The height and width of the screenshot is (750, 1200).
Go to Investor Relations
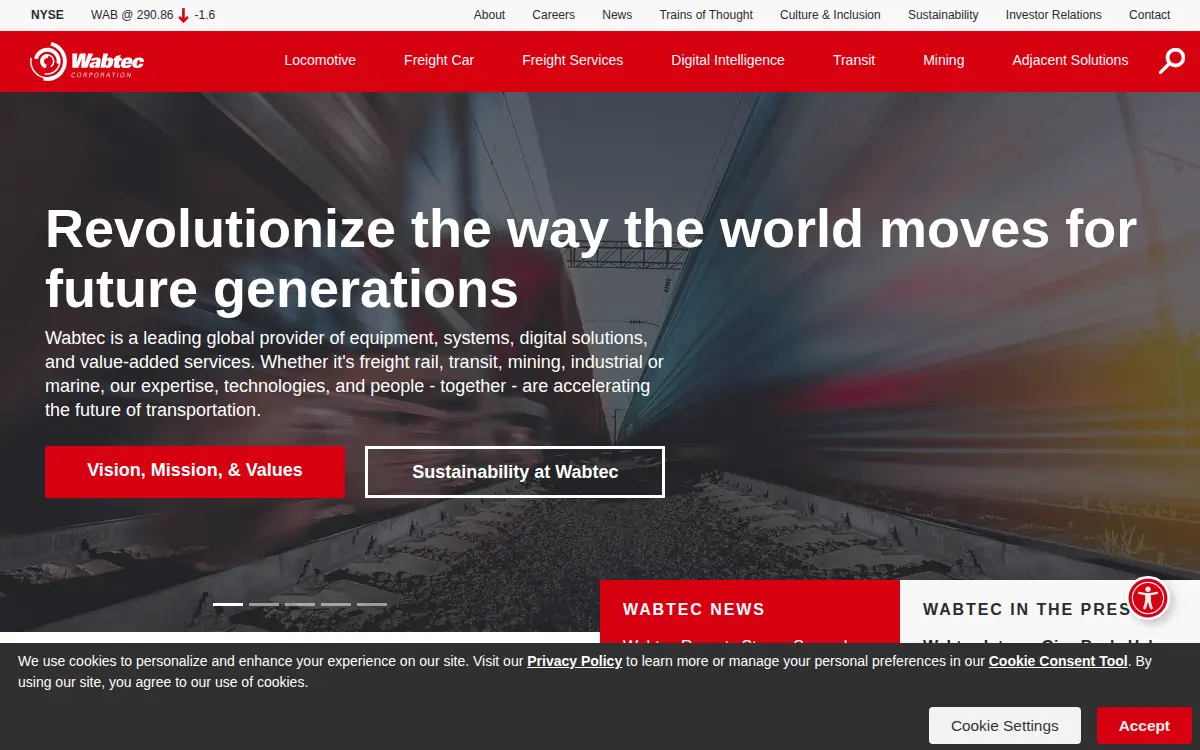(1053, 15)
